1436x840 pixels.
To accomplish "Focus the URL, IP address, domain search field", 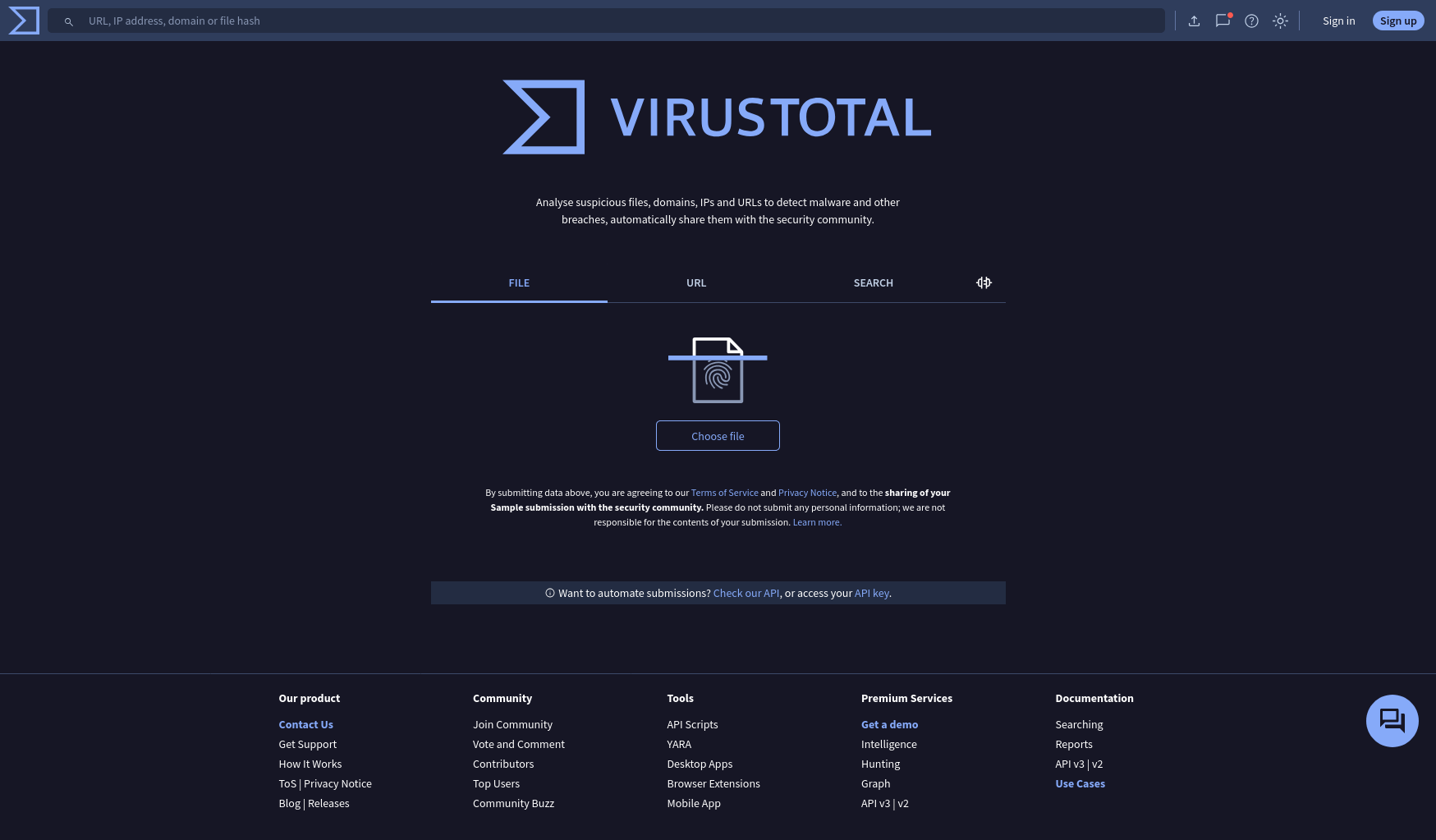I will pos(606,21).
